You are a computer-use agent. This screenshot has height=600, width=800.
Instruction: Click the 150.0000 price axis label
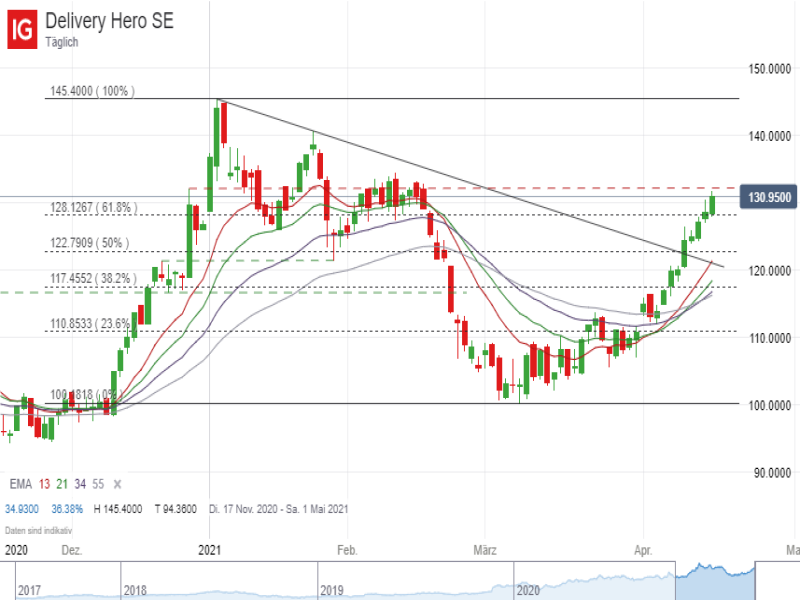pos(769,69)
